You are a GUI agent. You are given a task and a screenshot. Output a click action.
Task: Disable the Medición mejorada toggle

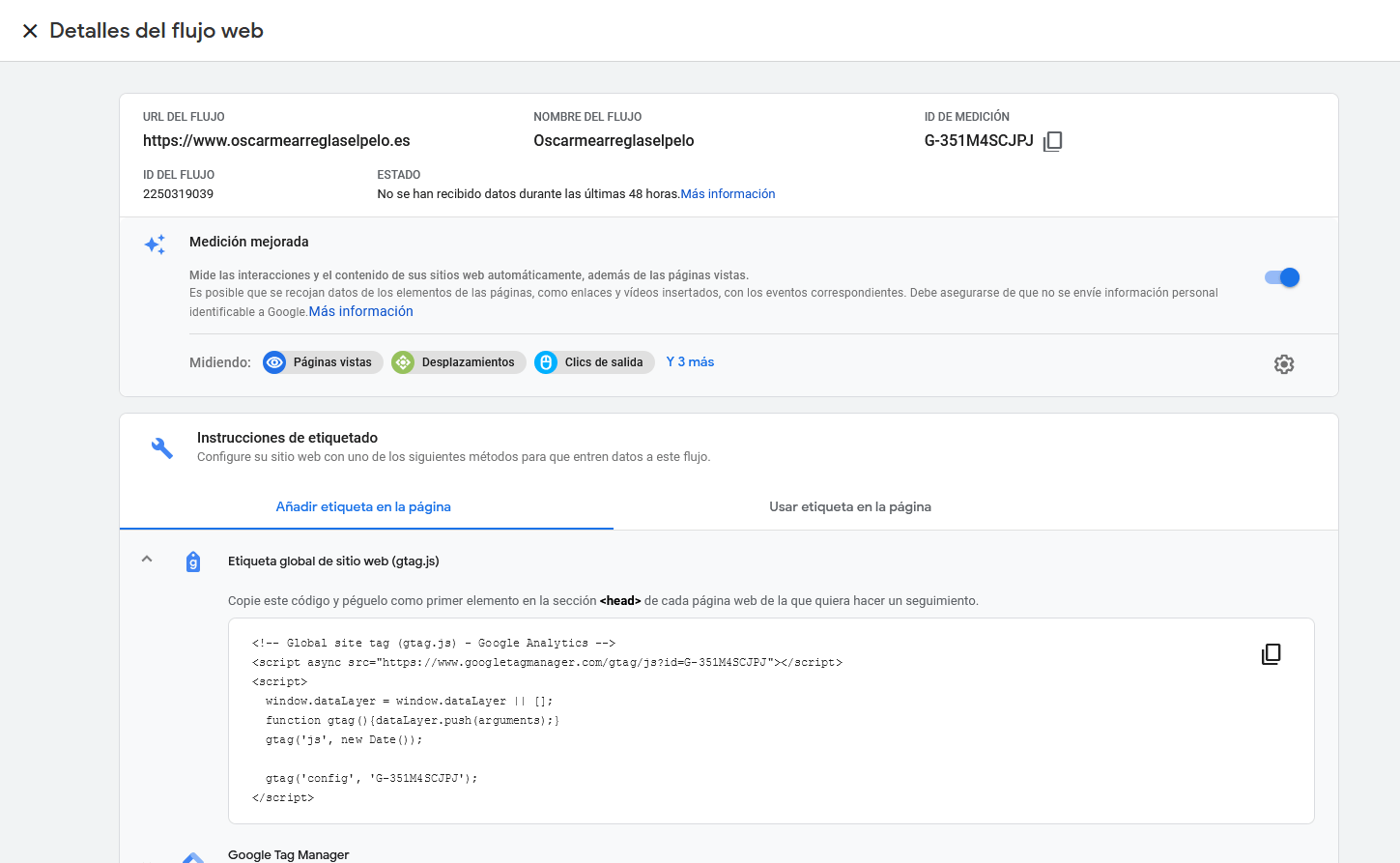(x=1282, y=277)
